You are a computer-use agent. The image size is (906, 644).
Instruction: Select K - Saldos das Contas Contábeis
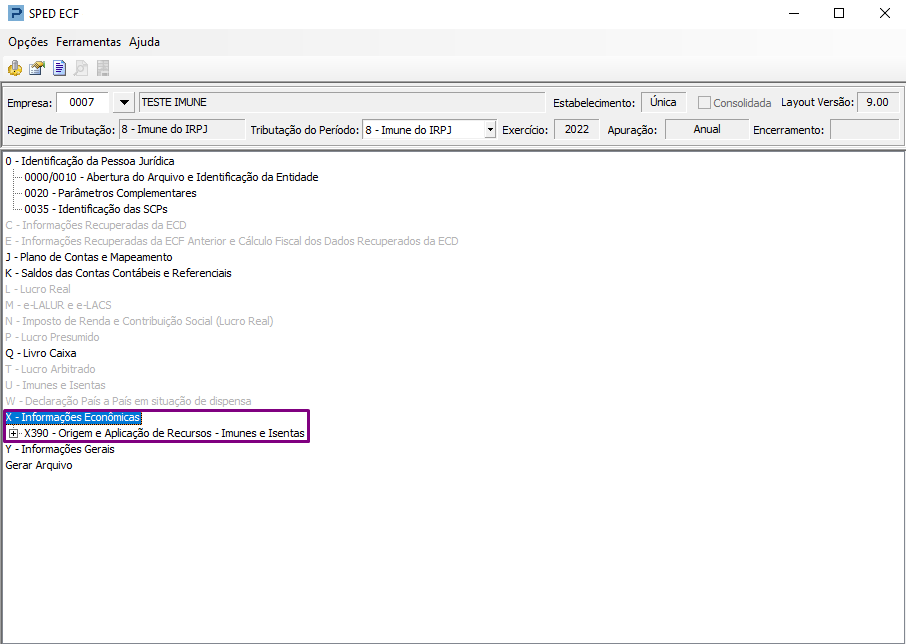coord(118,273)
